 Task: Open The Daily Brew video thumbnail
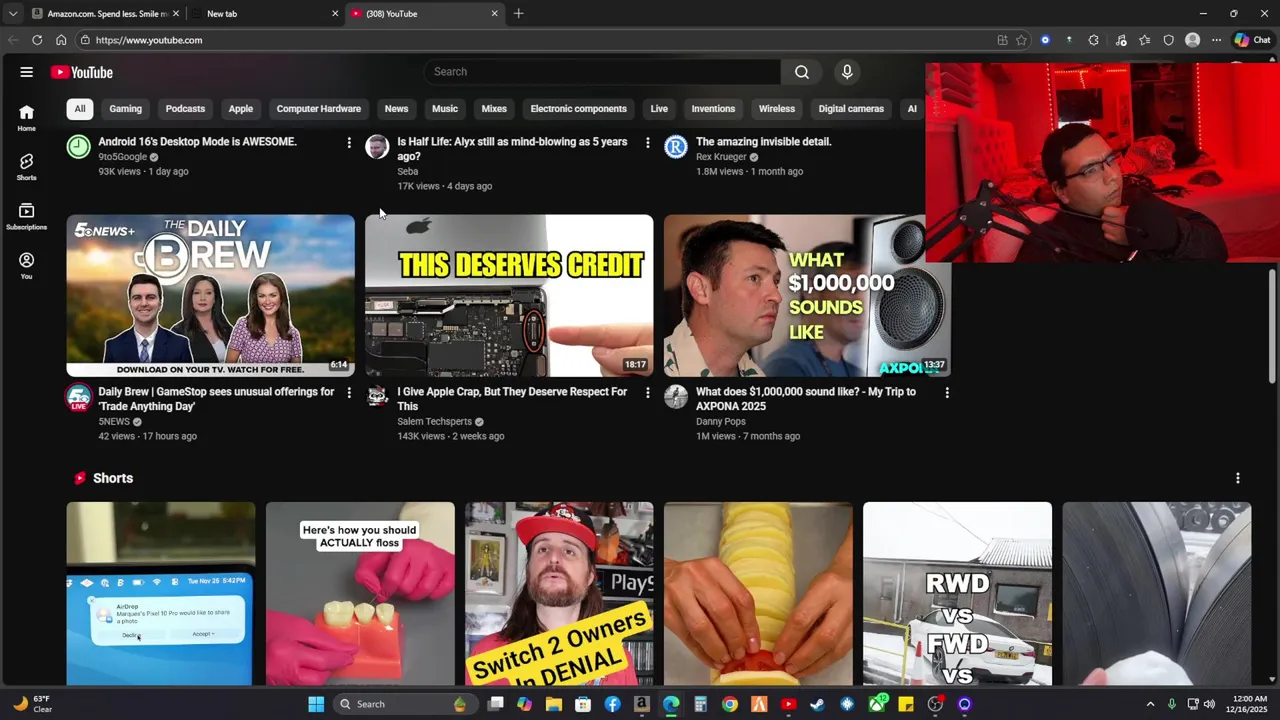pyautogui.click(x=210, y=295)
